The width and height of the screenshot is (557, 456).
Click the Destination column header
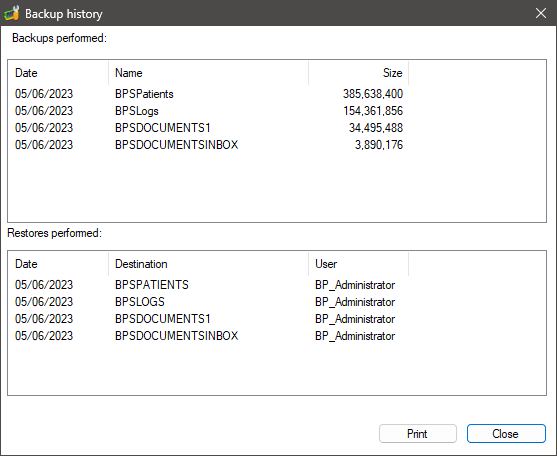[209, 264]
